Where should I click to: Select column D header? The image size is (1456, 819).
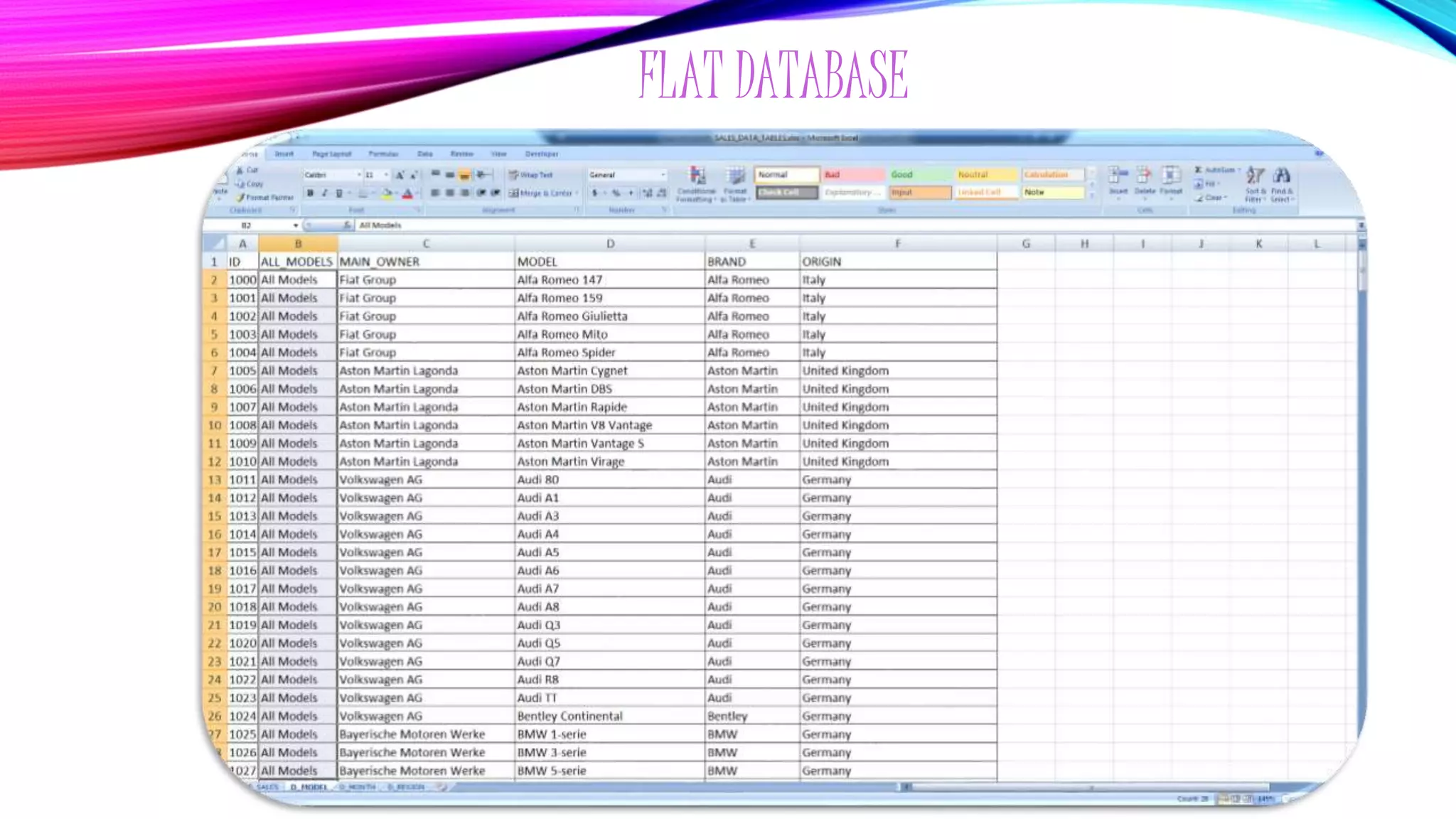pos(610,244)
